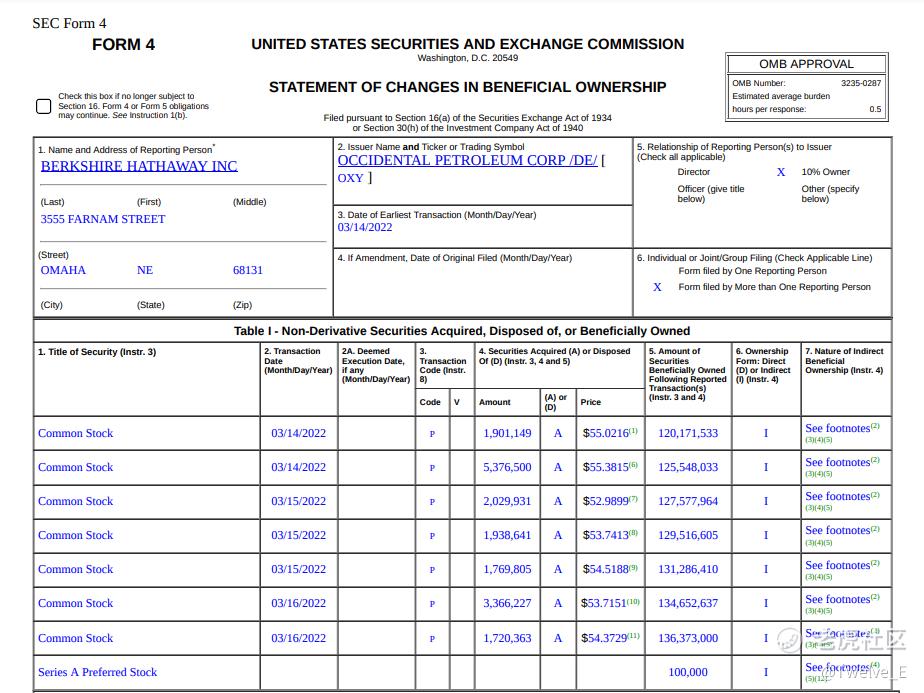
Task: Click the Series A Preferred Stock title
Action: pyautogui.click(x=97, y=672)
